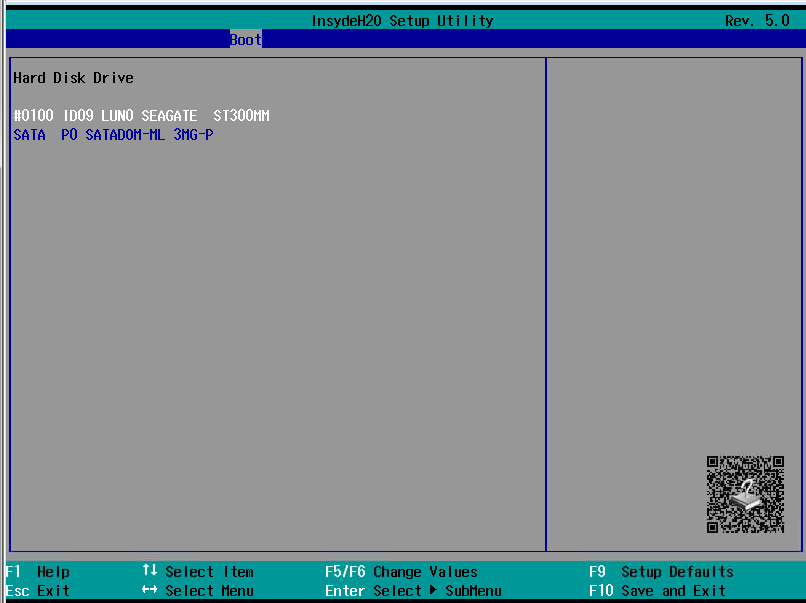Click the F10 Save and Exit hint

[657, 591]
